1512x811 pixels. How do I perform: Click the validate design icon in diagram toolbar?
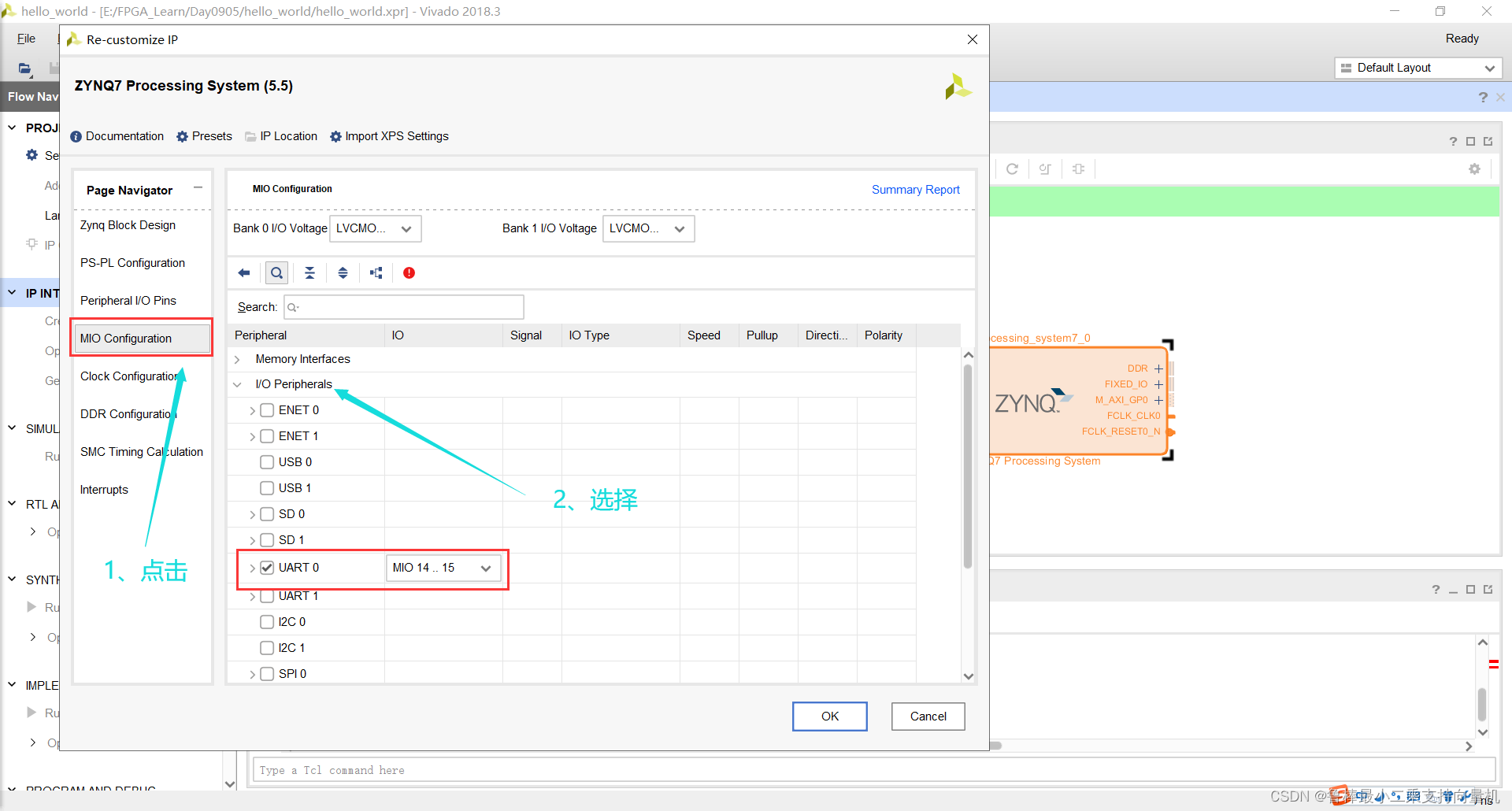point(1045,168)
